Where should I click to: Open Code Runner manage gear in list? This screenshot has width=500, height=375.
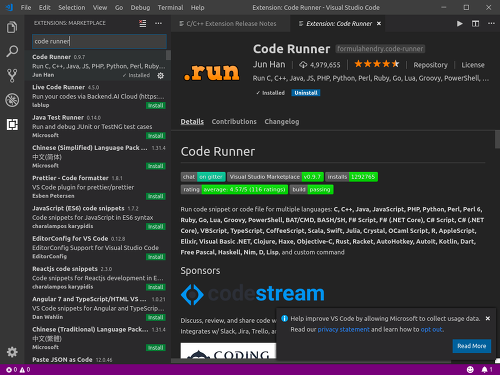(x=160, y=75)
